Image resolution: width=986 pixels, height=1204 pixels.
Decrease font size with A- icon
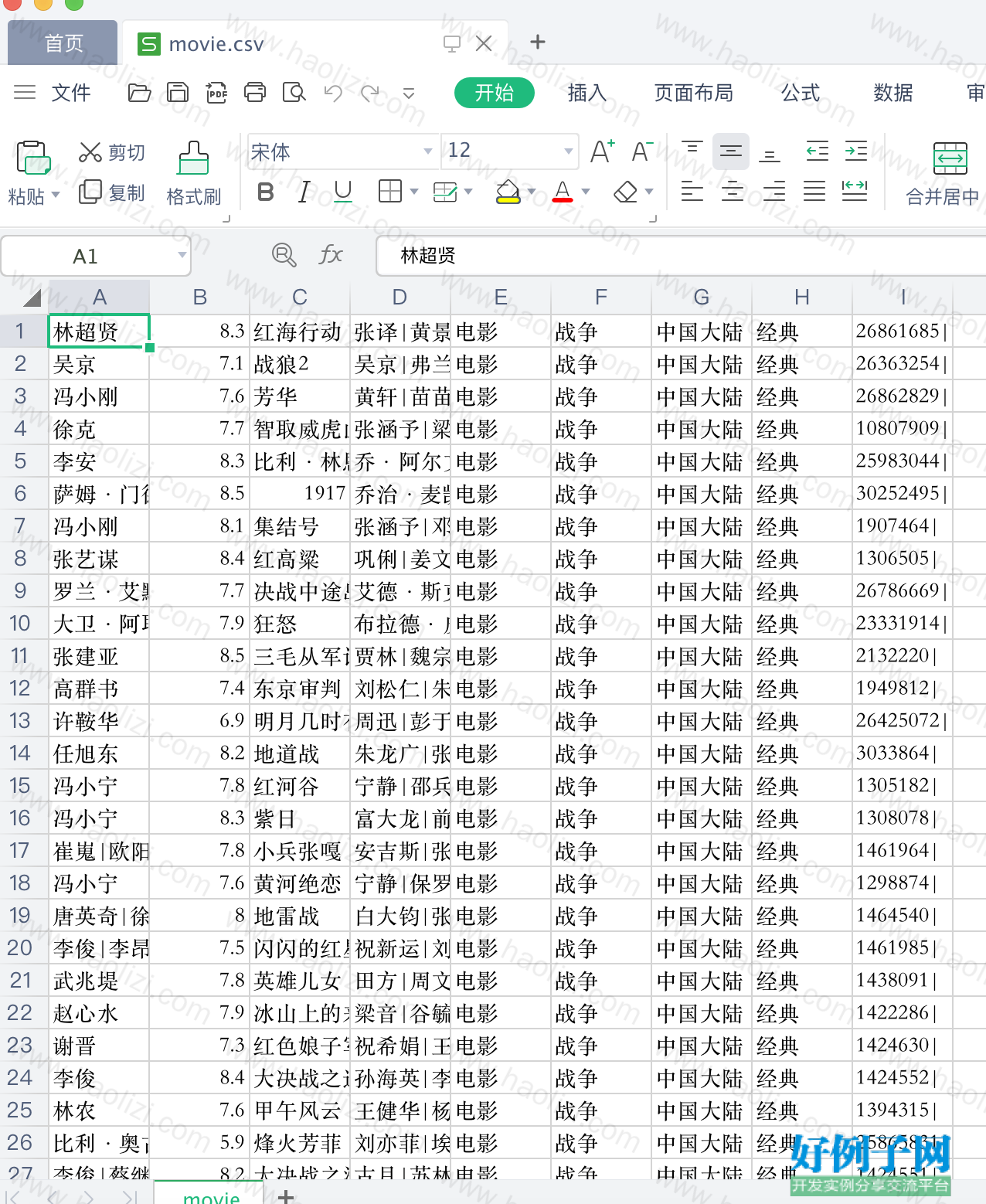pos(642,151)
